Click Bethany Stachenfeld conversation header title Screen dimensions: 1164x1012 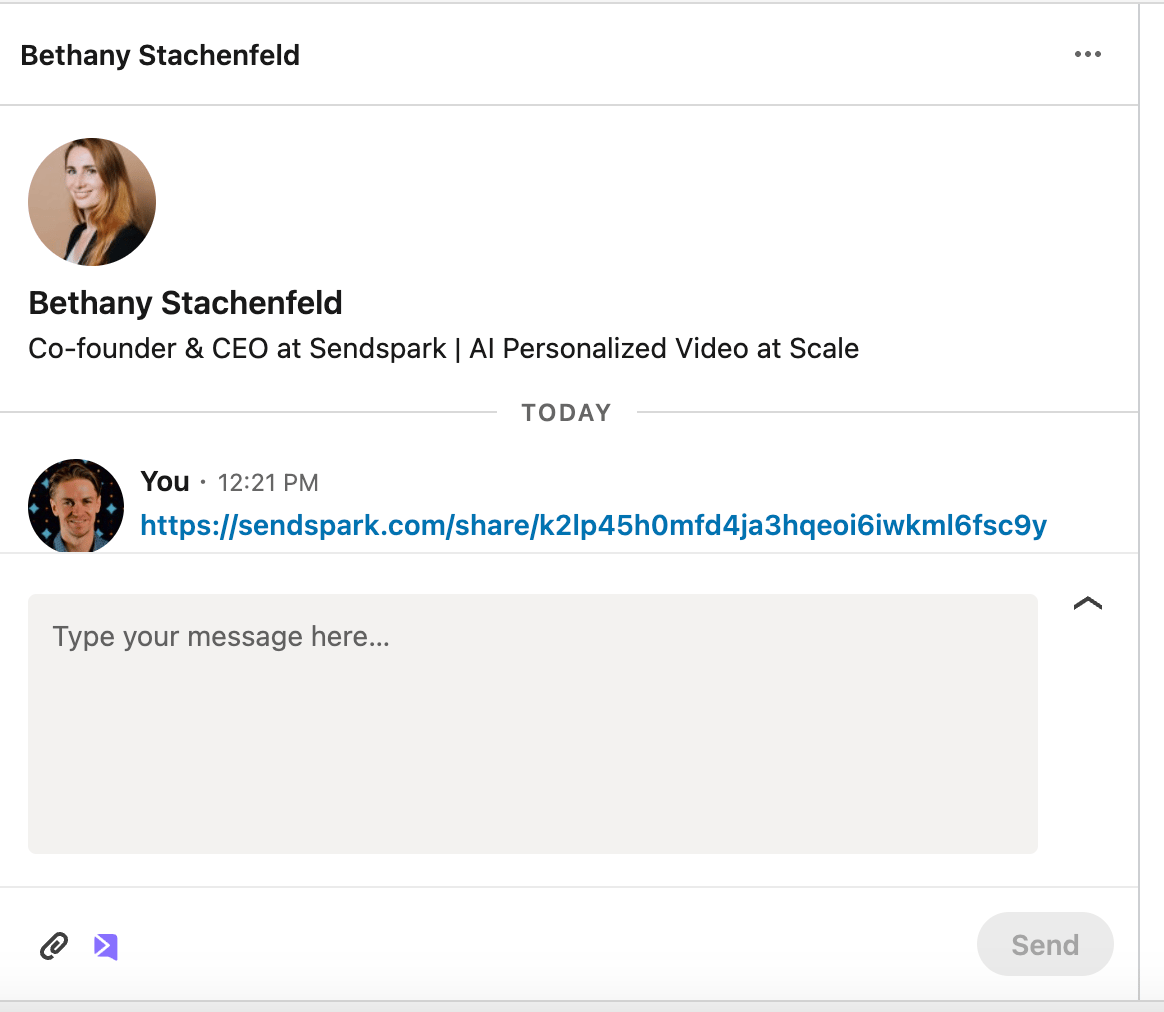[x=160, y=55]
